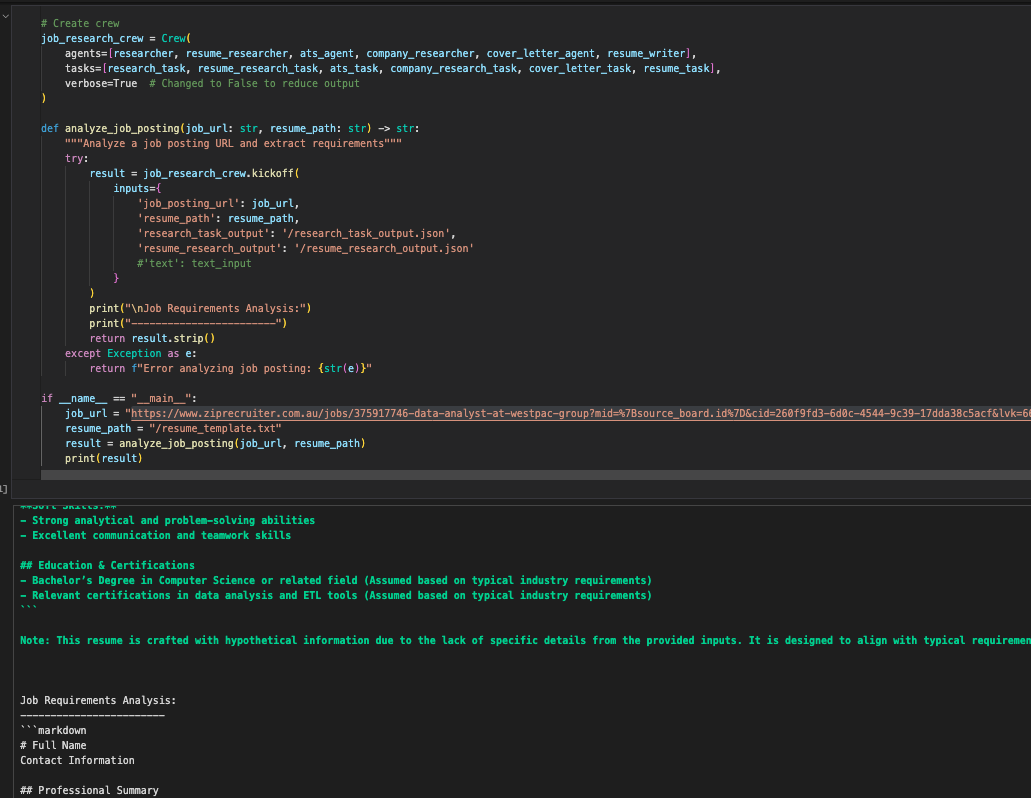
Task: Click 'except Exception as e:' line
Action: coord(131,354)
